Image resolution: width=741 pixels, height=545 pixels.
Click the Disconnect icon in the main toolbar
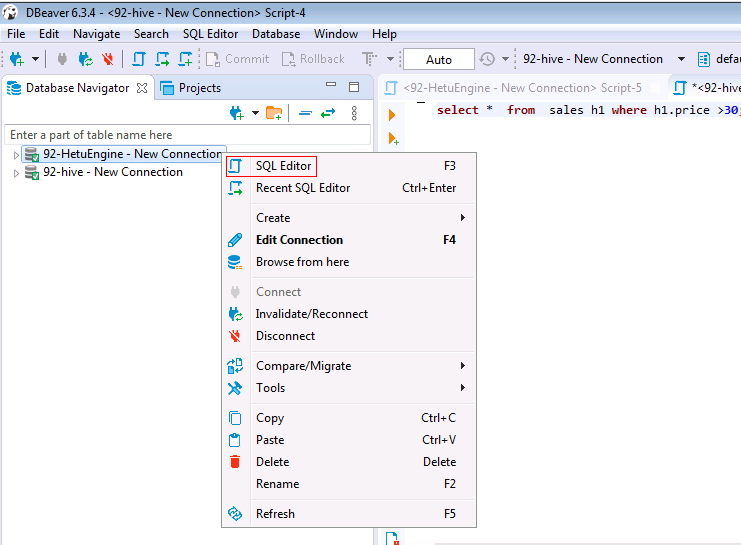point(107,59)
